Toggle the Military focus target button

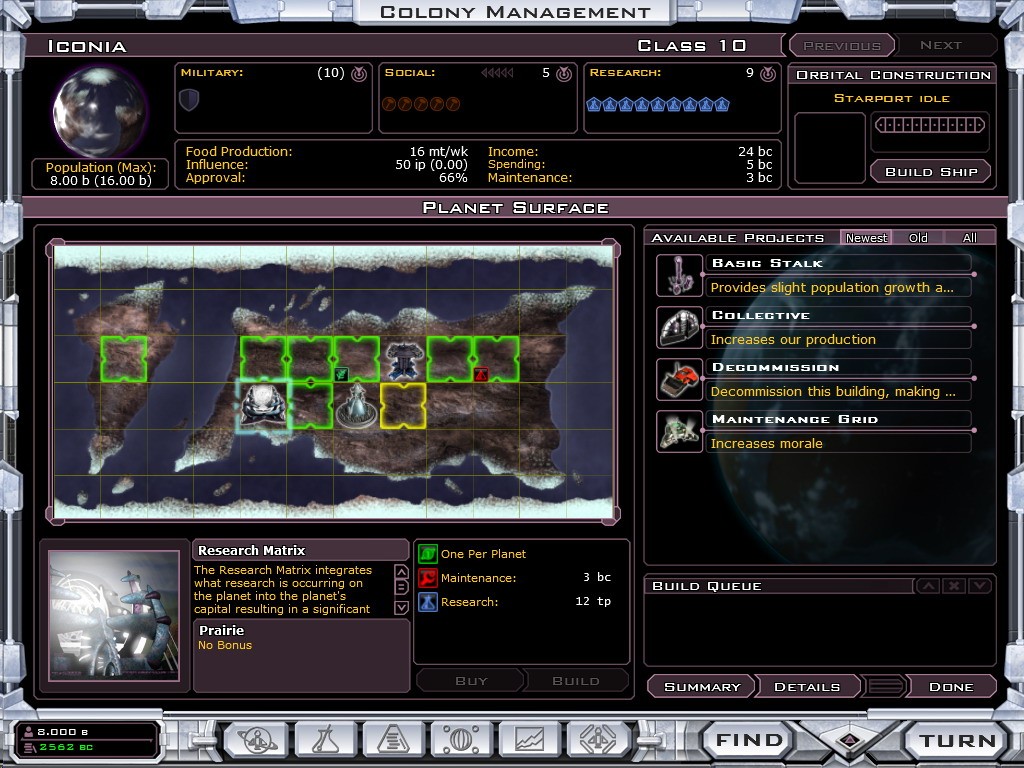coord(358,74)
